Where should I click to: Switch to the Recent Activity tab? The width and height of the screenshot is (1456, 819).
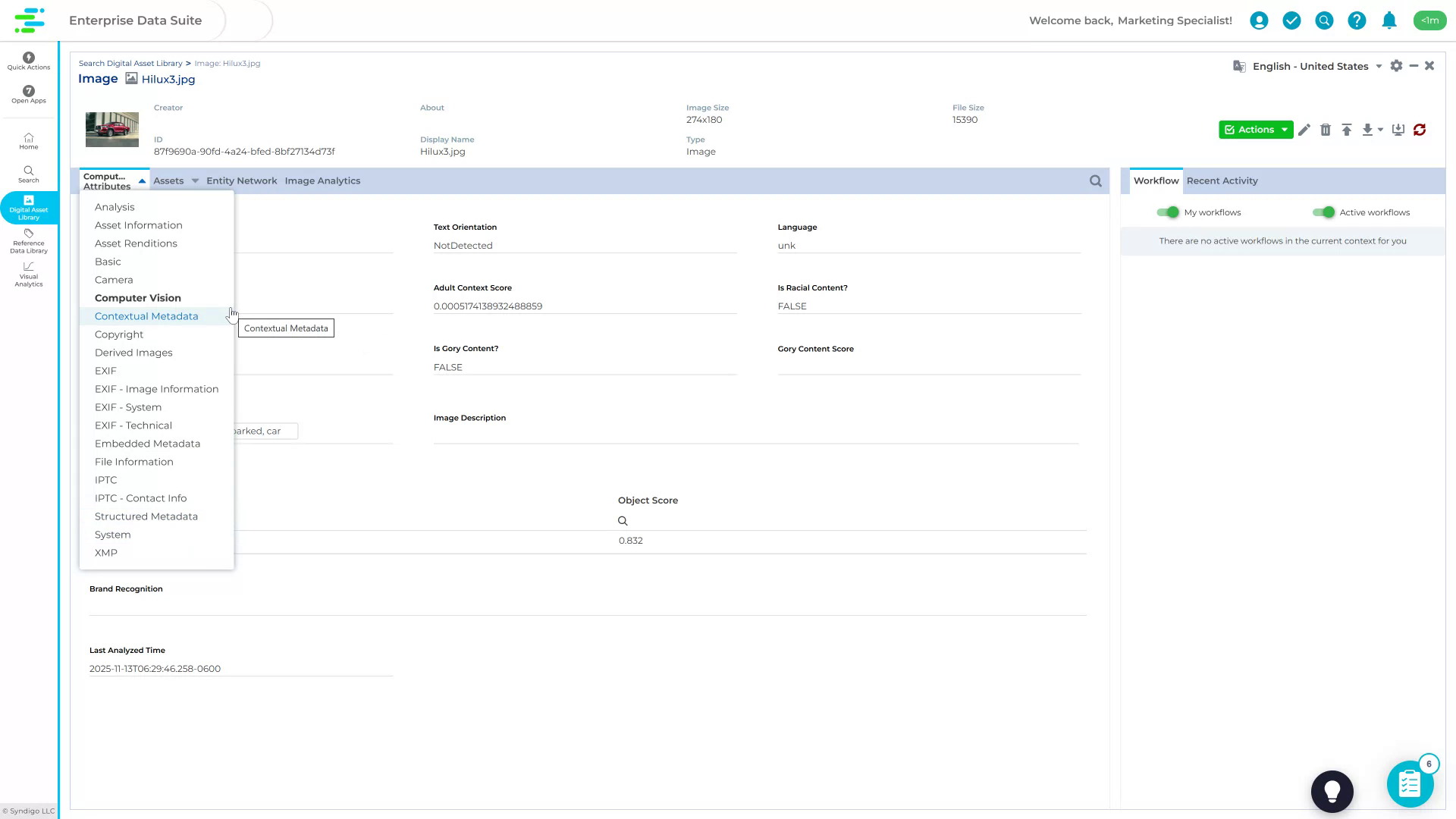[1222, 180]
